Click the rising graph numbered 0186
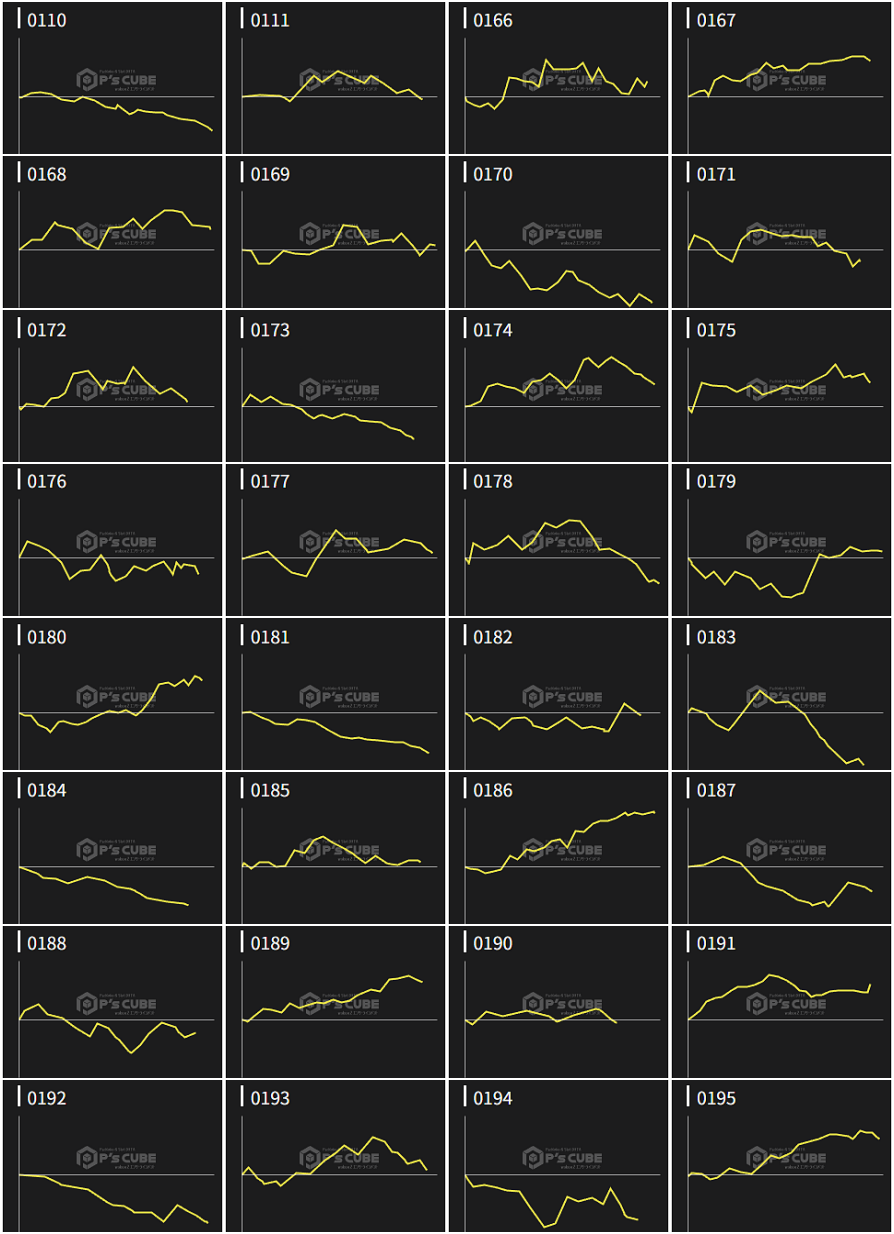The height and width of the screenshot is (1234, 894). tap(558, 848)
